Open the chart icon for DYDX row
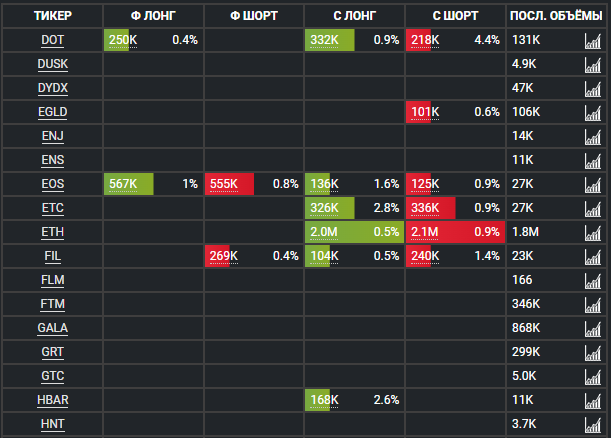Screen dimensions: 611x438 [x=592, y=88]
